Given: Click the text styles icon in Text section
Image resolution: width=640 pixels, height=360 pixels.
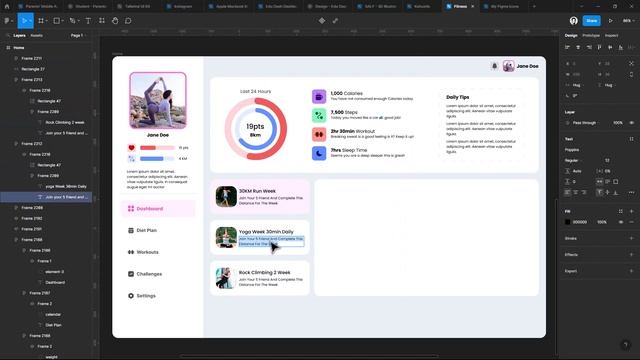Looking at the screenshot, I should 631,139.
